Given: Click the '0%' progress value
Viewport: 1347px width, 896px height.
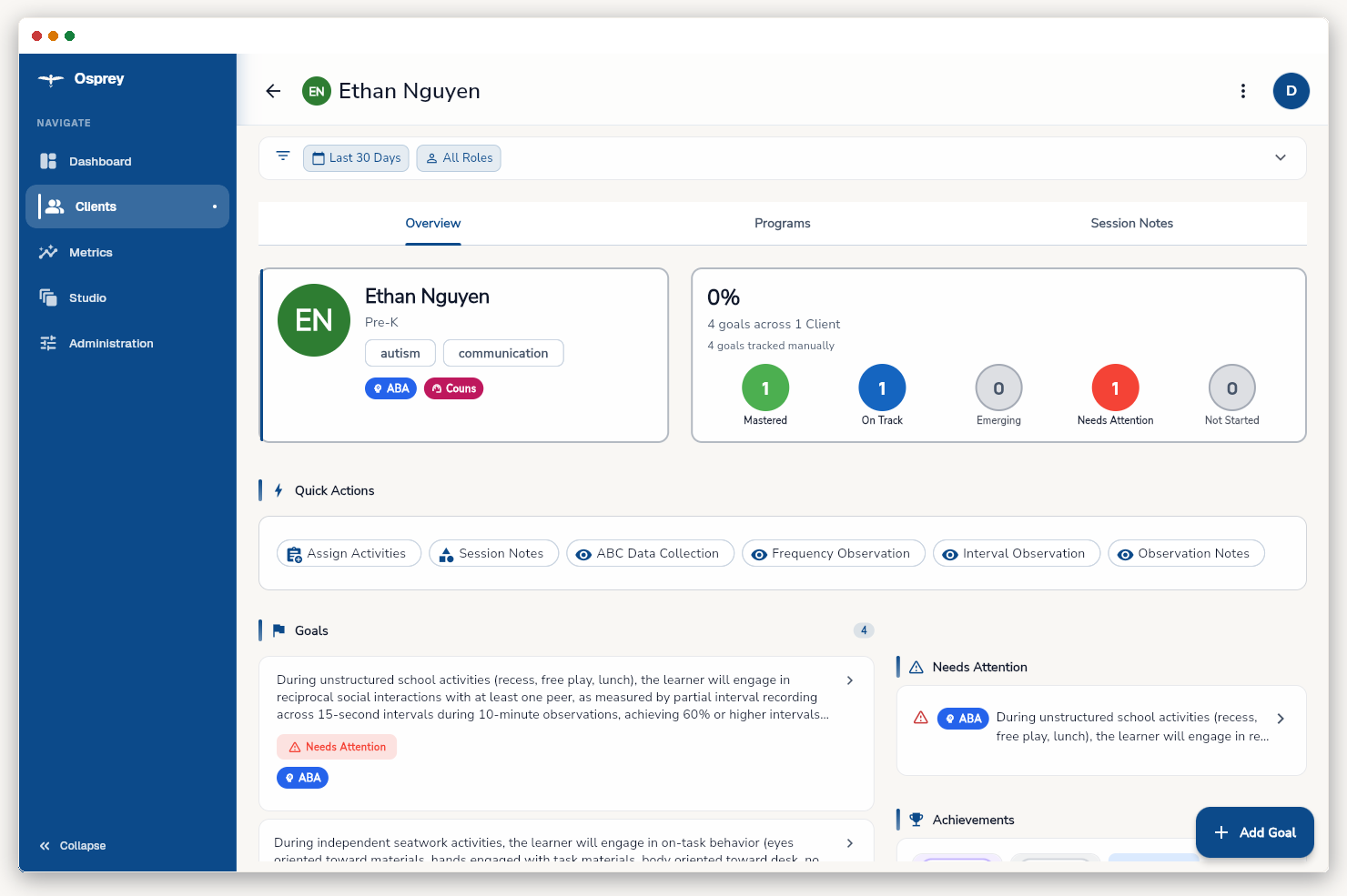Looking at the screenshot, I should coord(724,297).
